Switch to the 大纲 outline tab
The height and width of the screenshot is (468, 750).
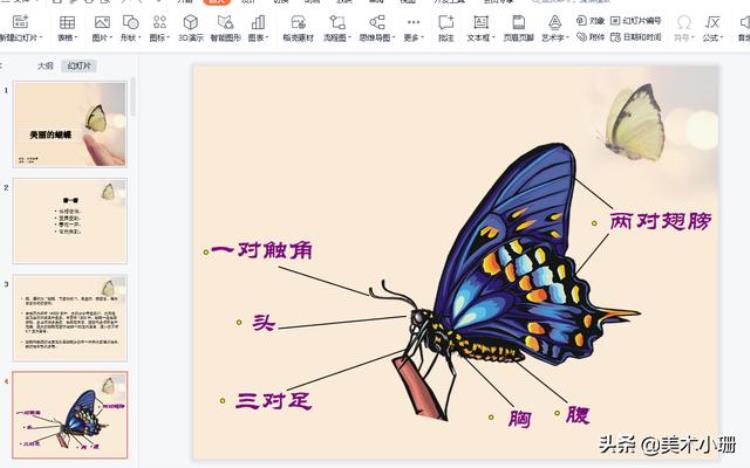coord(45,66)
